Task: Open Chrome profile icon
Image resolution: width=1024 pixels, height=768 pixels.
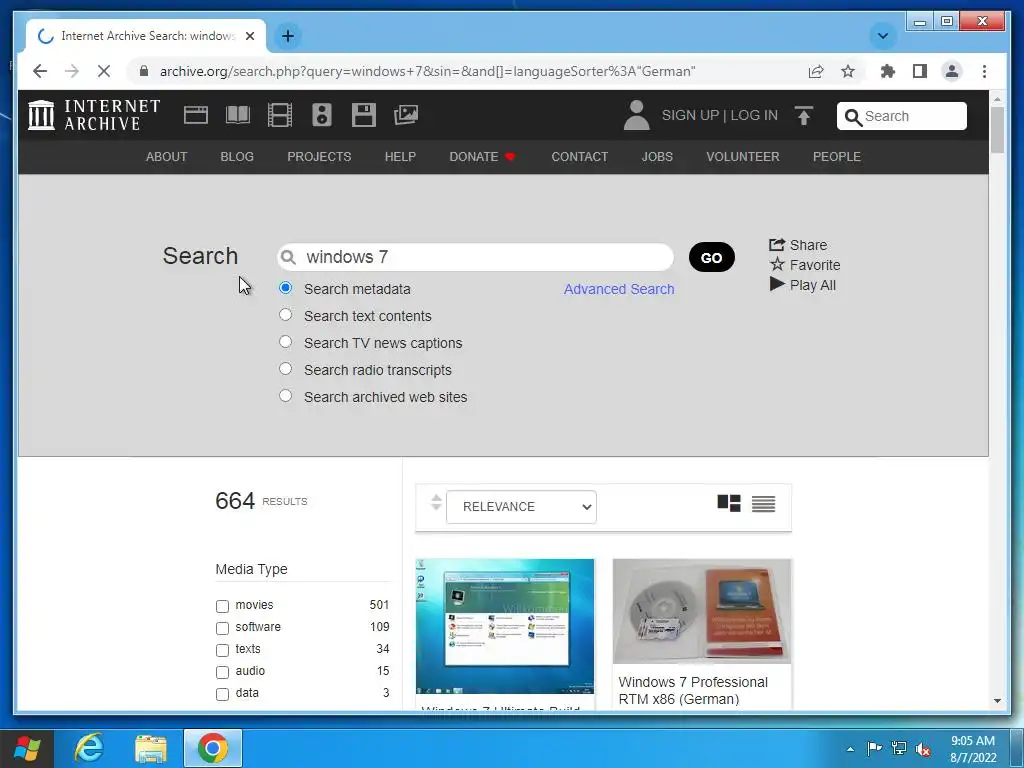Action: tap(952, 71)
